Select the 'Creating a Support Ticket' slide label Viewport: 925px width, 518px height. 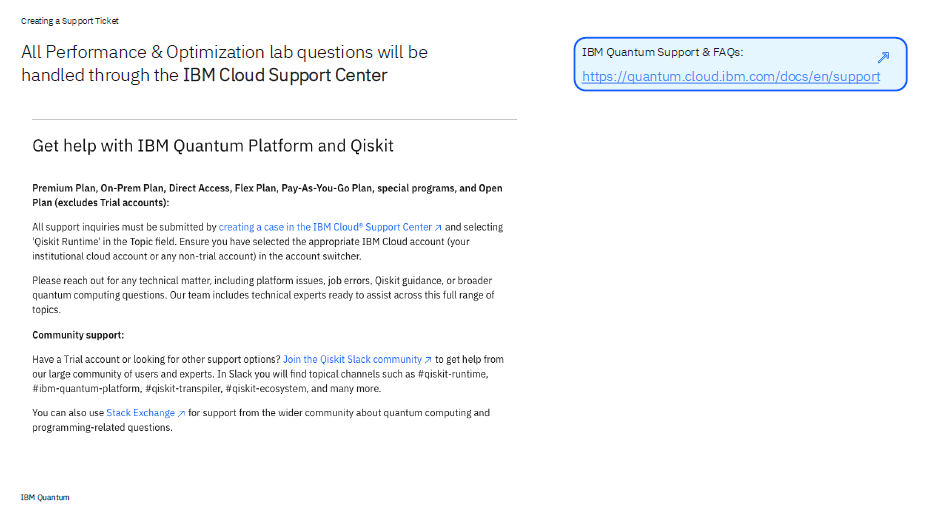69,21
